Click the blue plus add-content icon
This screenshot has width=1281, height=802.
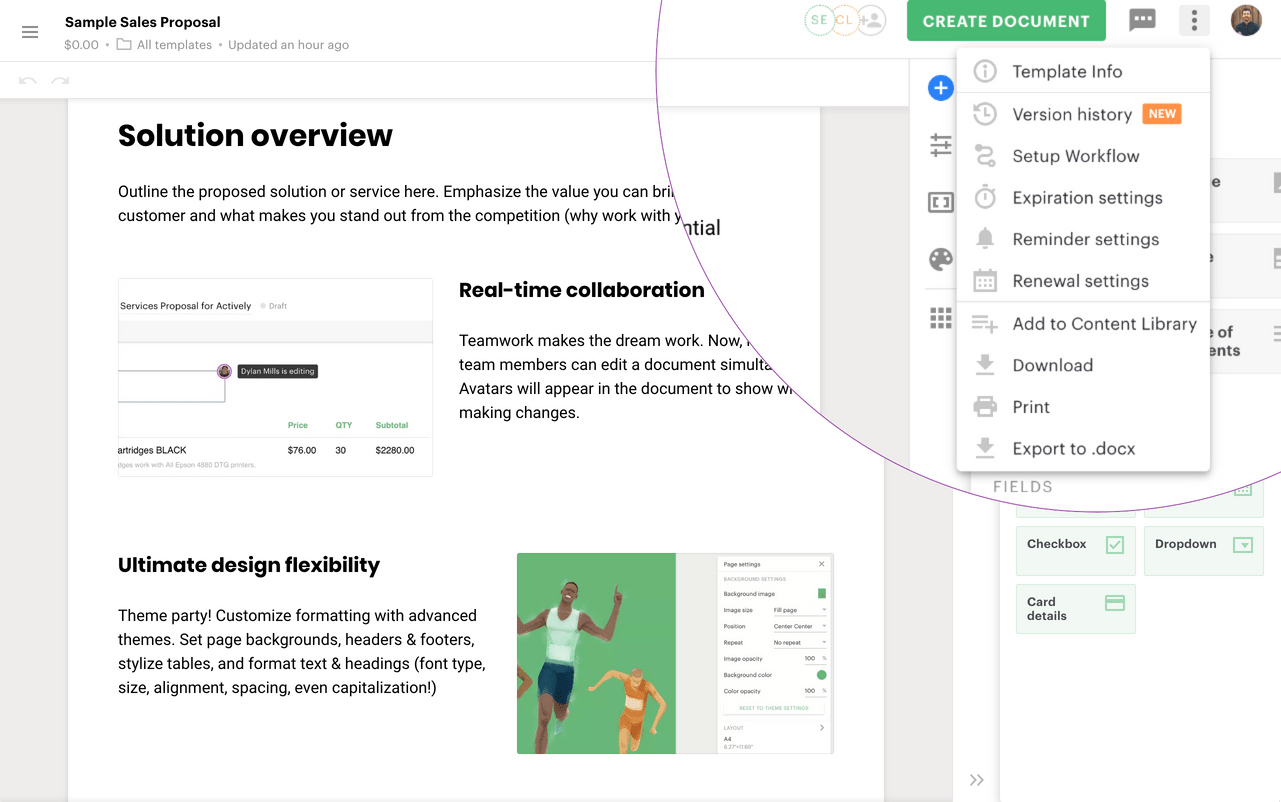click(941, 88)
